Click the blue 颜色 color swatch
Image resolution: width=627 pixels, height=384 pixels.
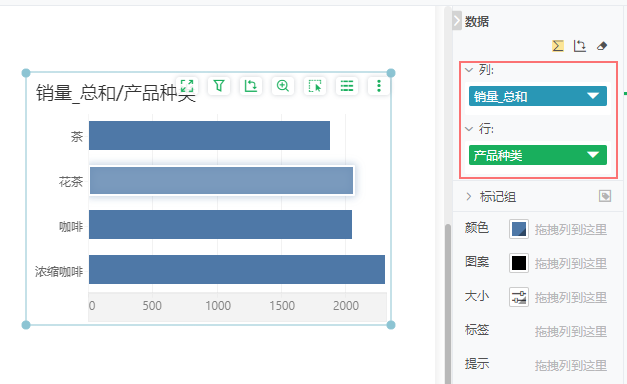(x=519, y=229)
